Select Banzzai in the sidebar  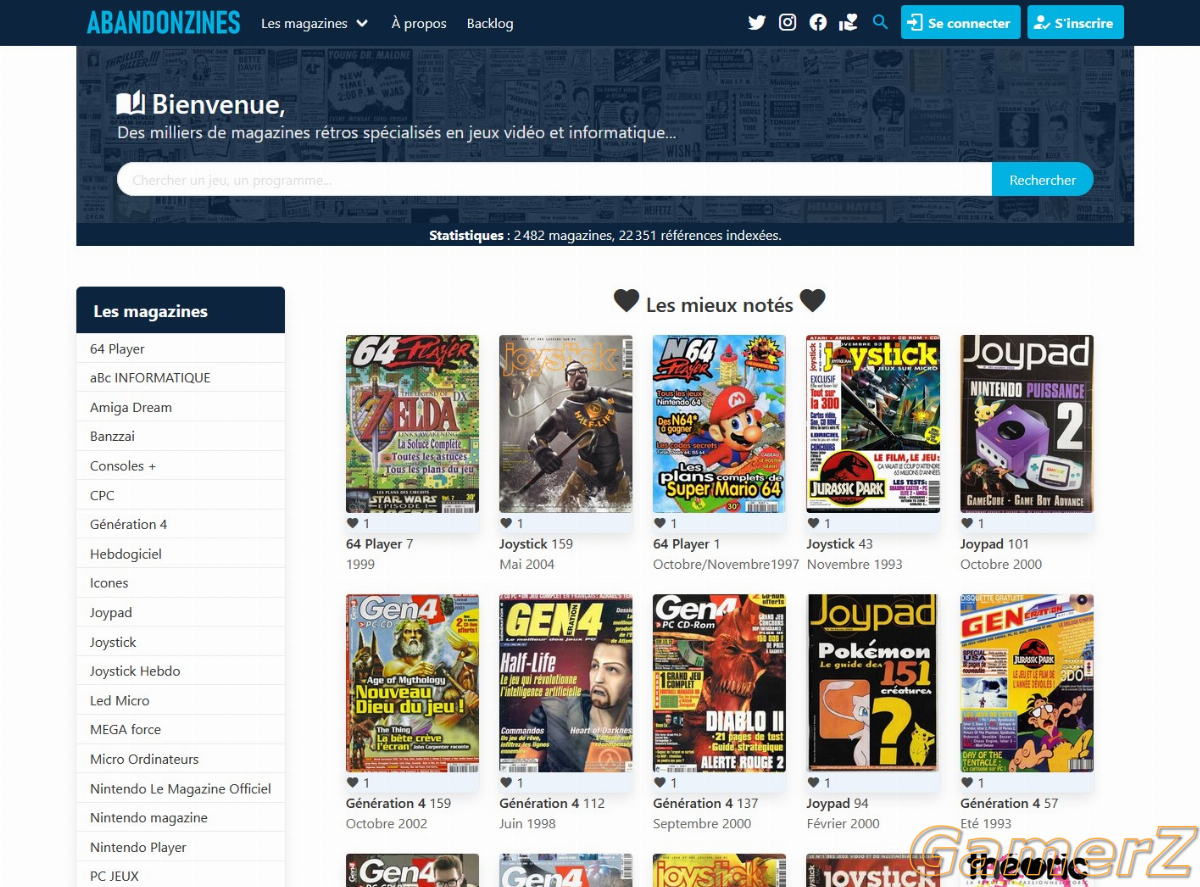(180, 436)
